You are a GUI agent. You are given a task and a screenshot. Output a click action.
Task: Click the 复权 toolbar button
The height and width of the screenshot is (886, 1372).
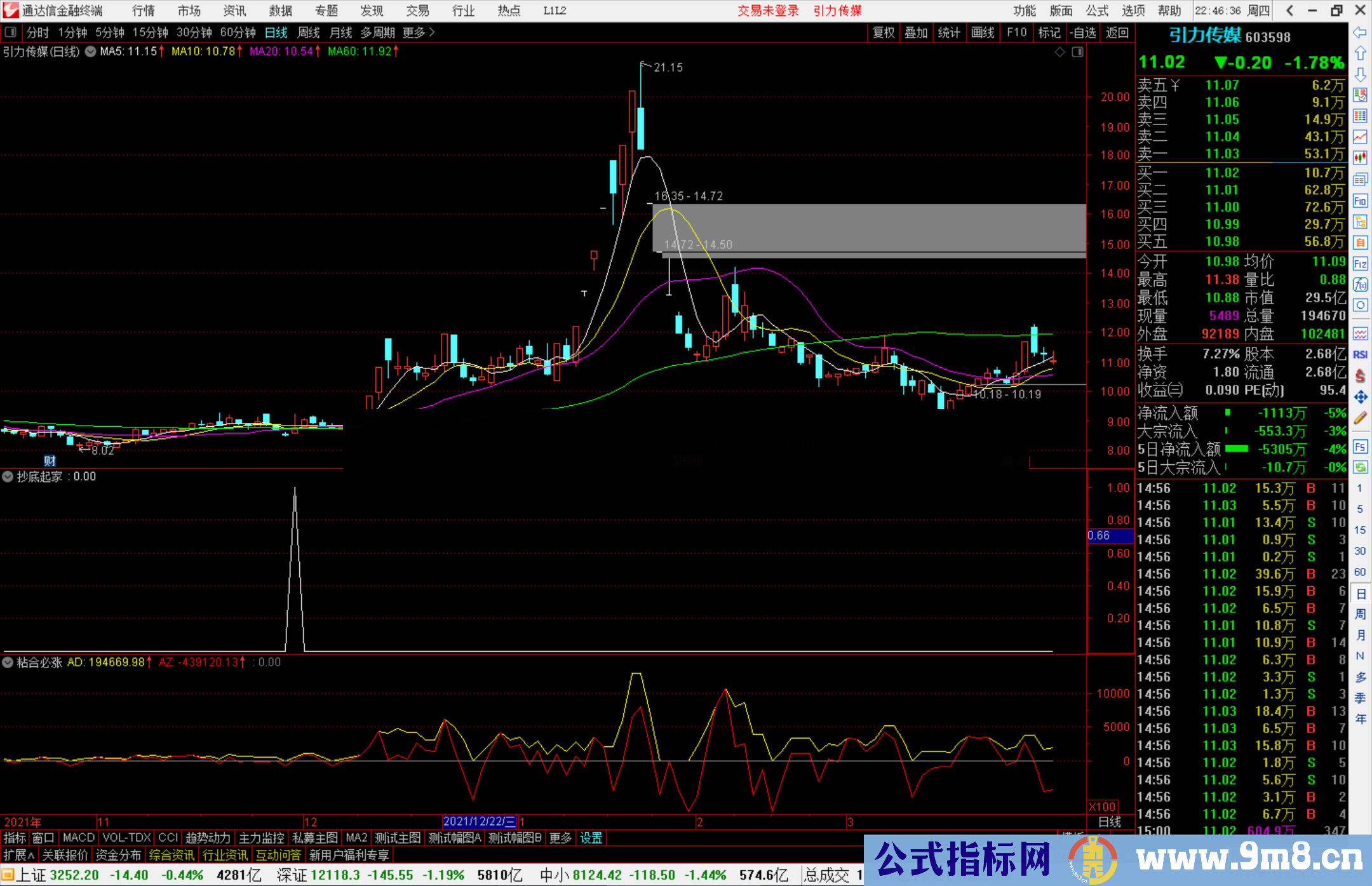(884, 32)
